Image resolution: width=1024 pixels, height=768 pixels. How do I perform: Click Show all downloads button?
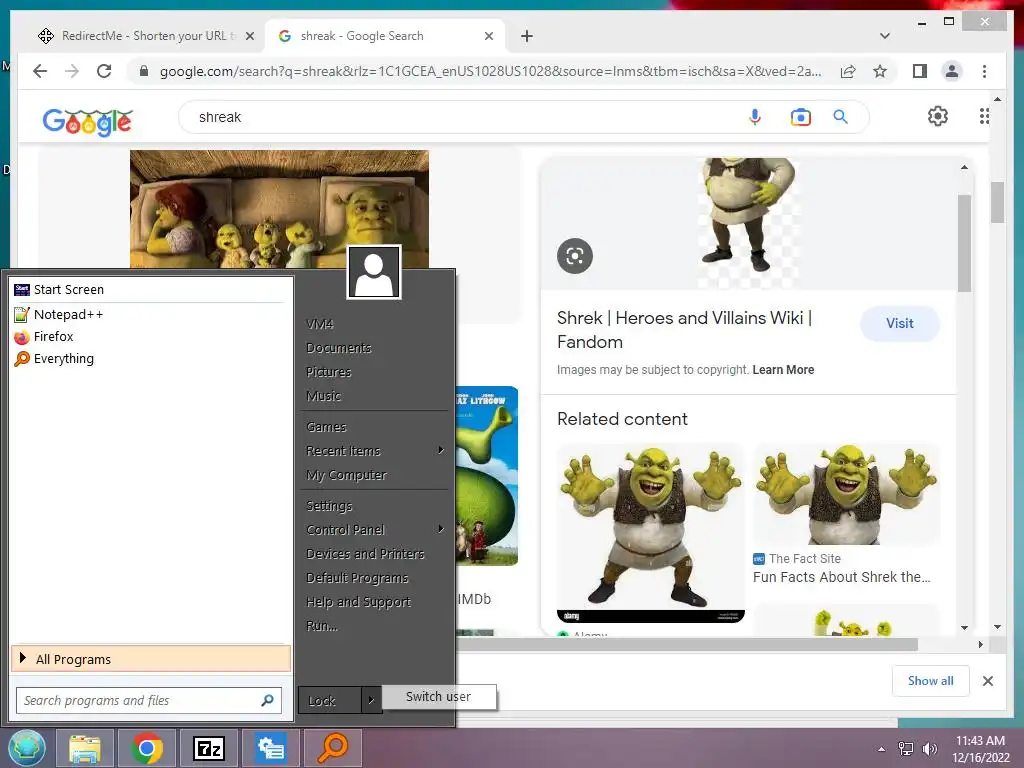pyautogui.click(x=930, y=680)
